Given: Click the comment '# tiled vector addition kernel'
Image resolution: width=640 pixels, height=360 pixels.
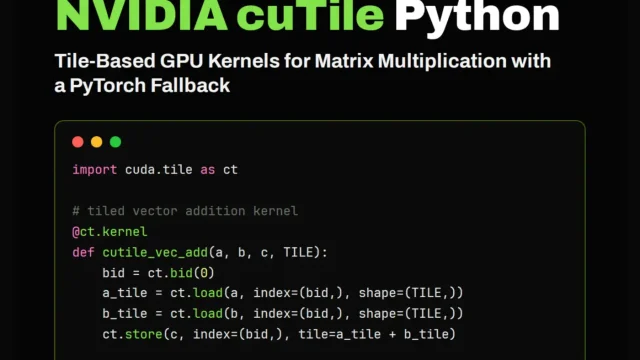Looking at the screenshot, I should pyautogui.click(x=185, y=211).
